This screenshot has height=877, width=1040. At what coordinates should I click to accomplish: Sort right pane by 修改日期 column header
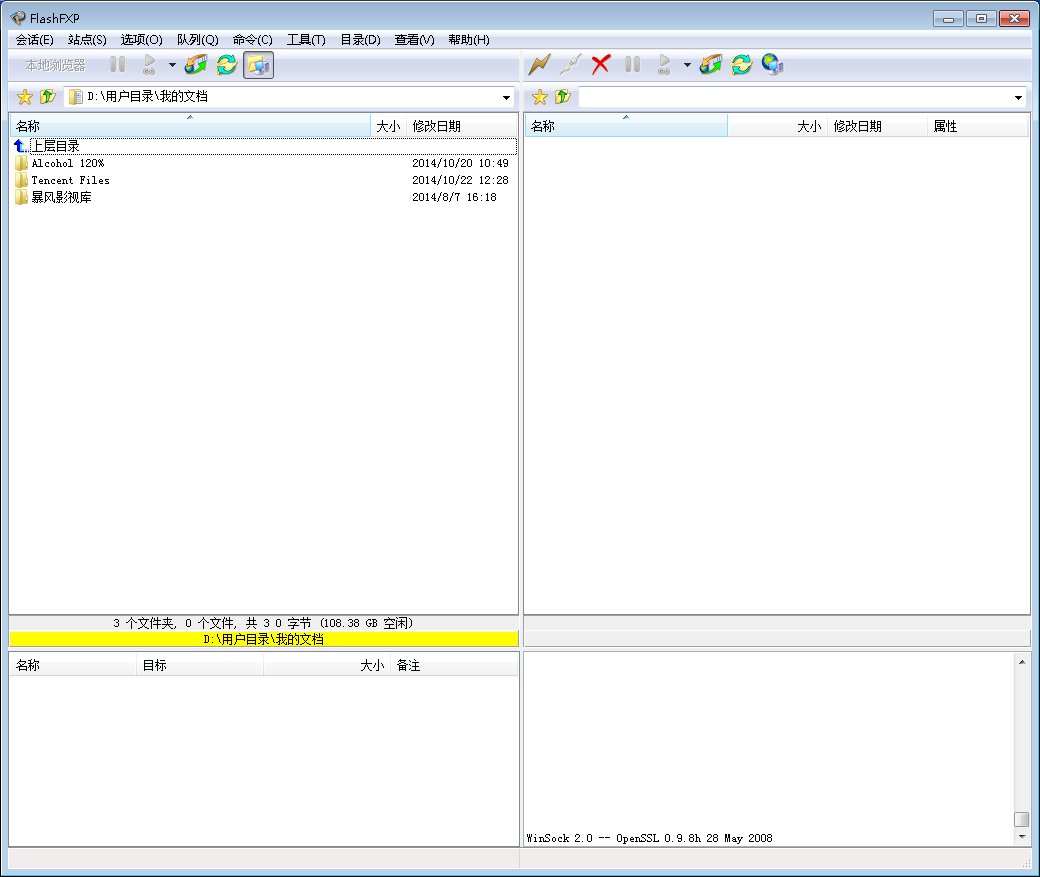[877, 126]
